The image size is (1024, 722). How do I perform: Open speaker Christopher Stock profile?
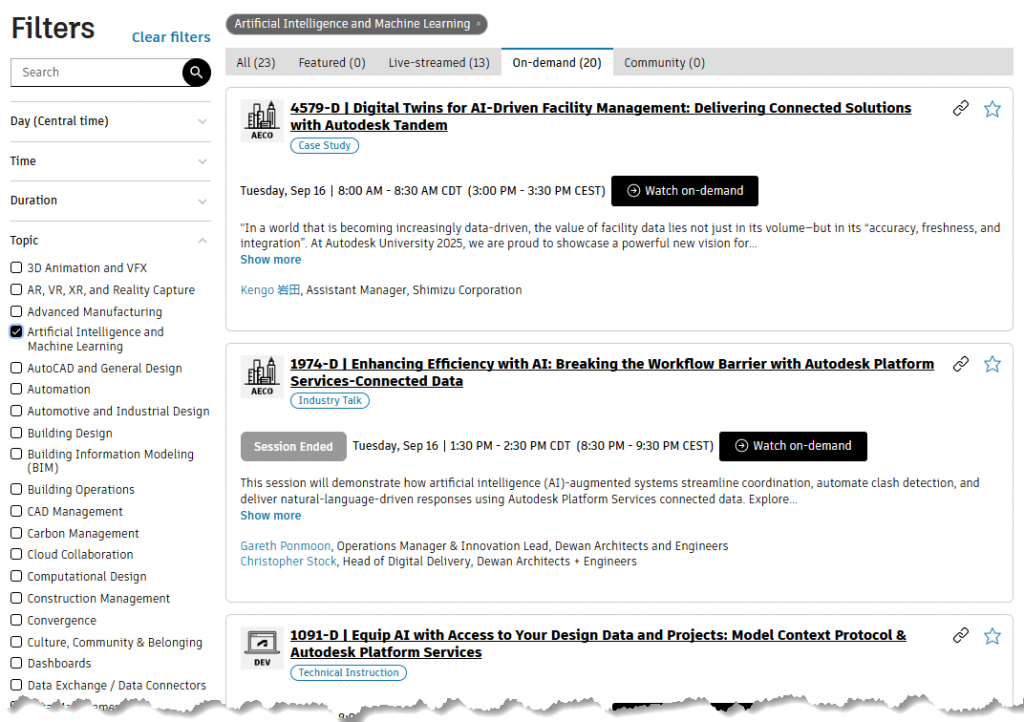(288, 561)
